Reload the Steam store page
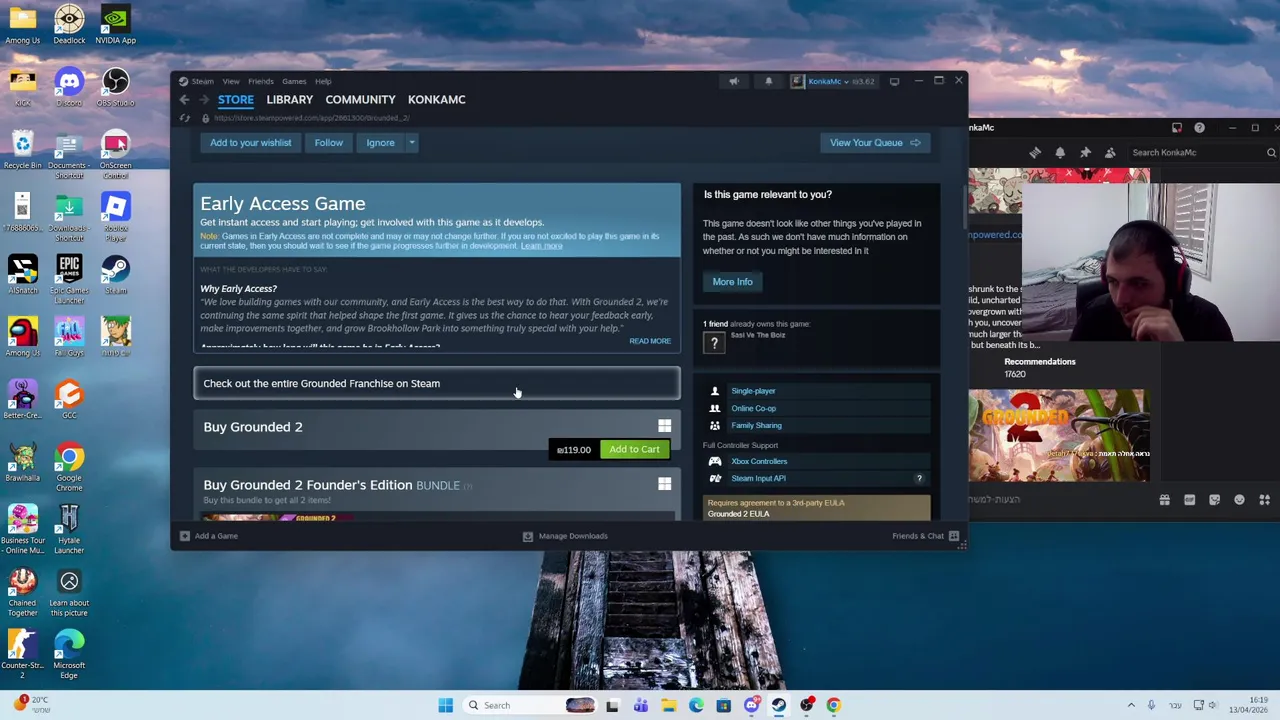 (184, 118)
